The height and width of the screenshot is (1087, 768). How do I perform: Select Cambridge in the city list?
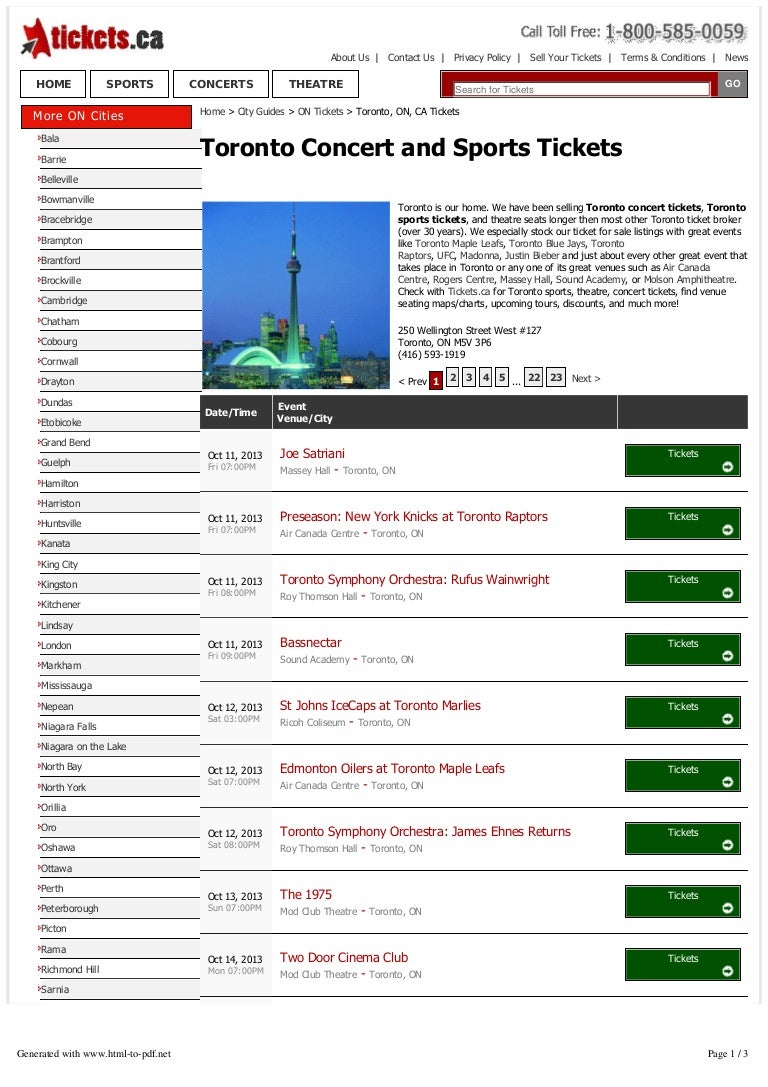[64, 301]
